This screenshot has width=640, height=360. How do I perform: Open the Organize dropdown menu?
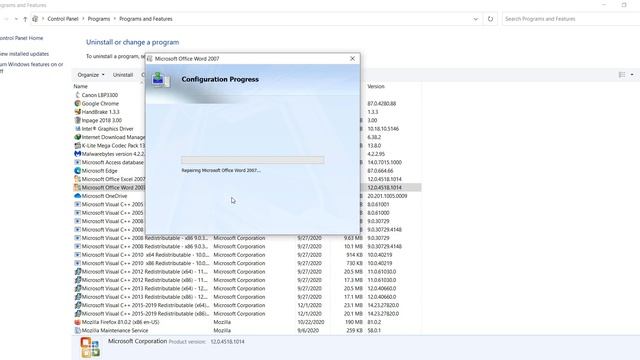click(91, 75)
